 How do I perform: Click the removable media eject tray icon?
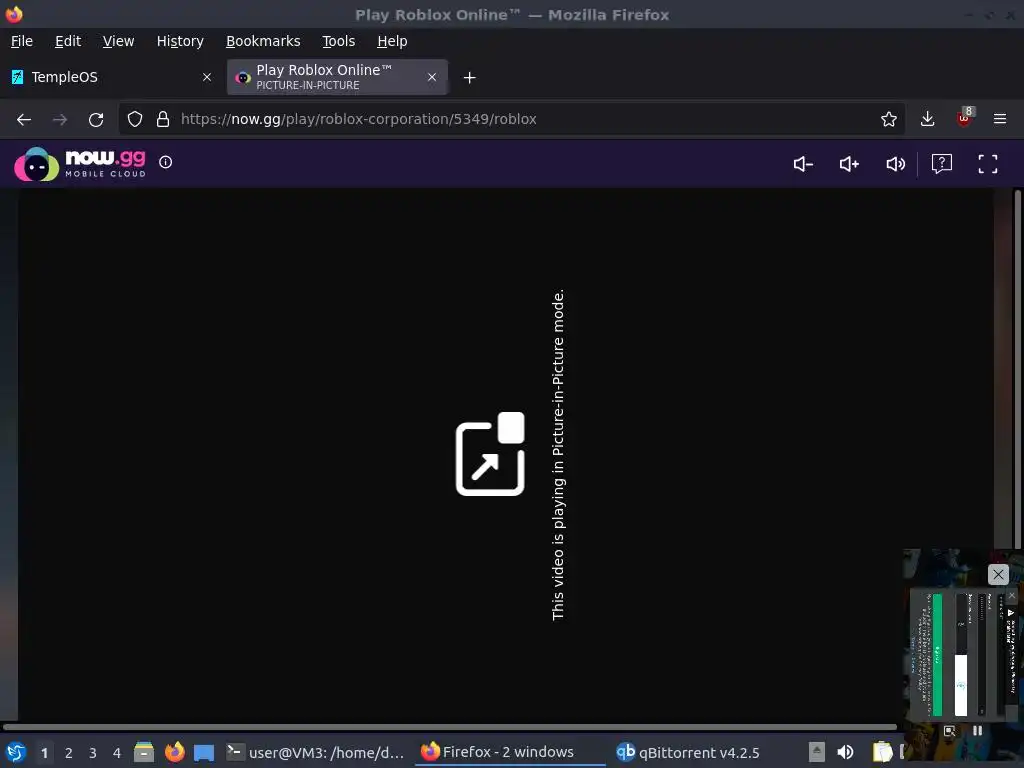[816, 752]
